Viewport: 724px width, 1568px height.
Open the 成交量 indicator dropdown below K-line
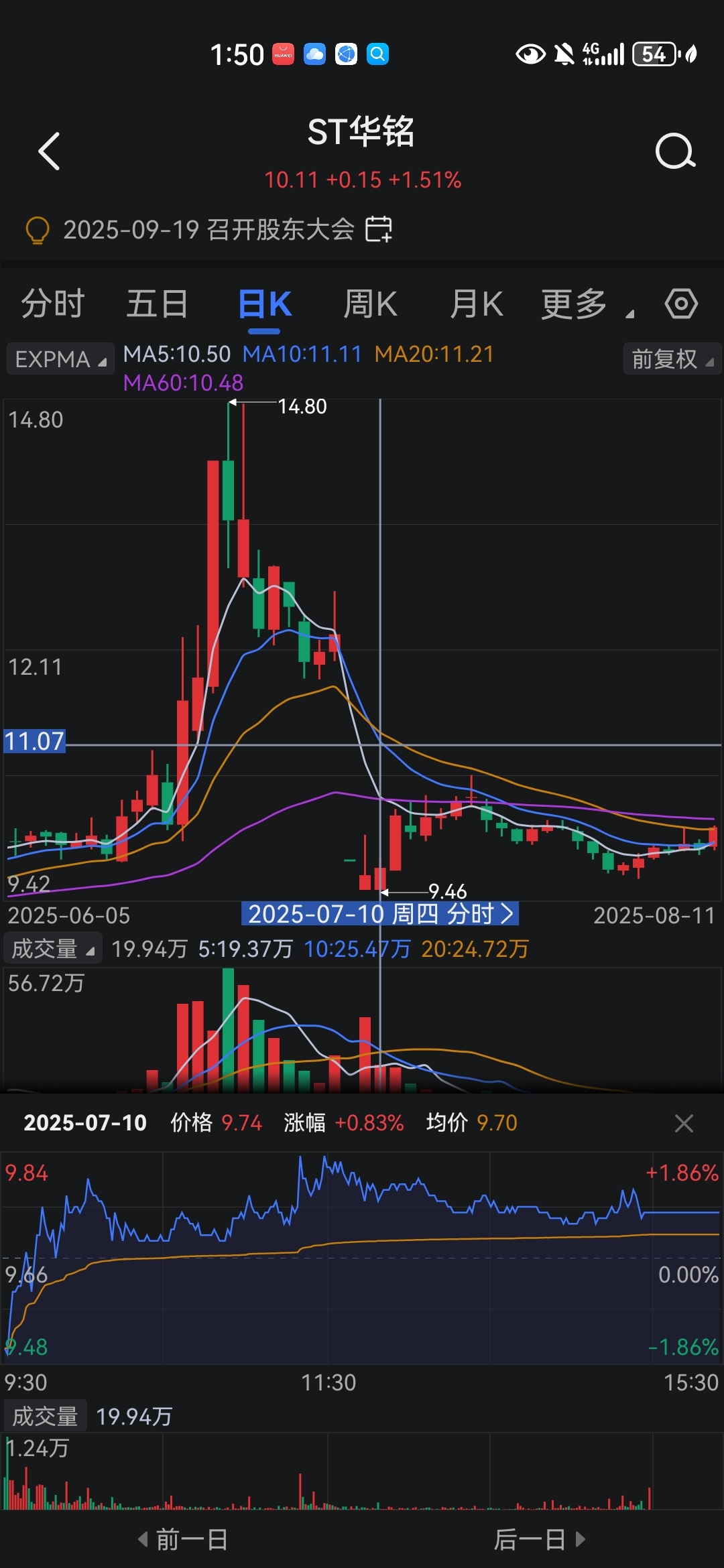point(53,948)
